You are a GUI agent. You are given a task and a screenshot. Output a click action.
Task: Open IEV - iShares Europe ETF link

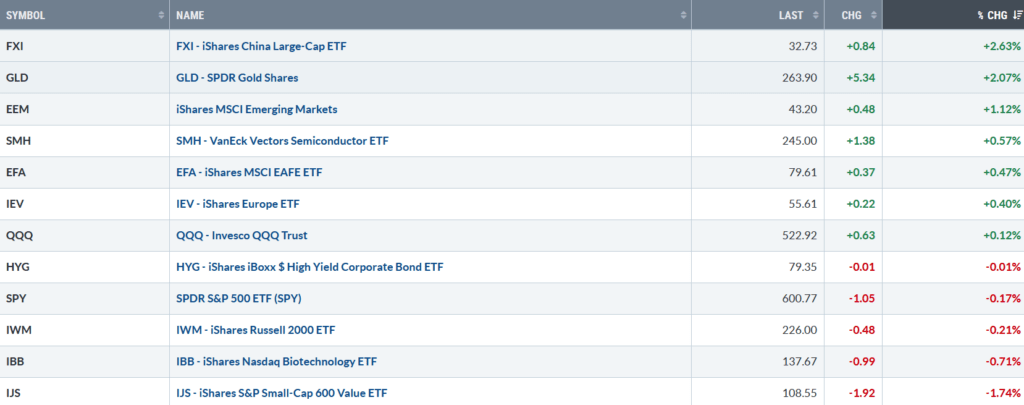(x=238, y=204)
